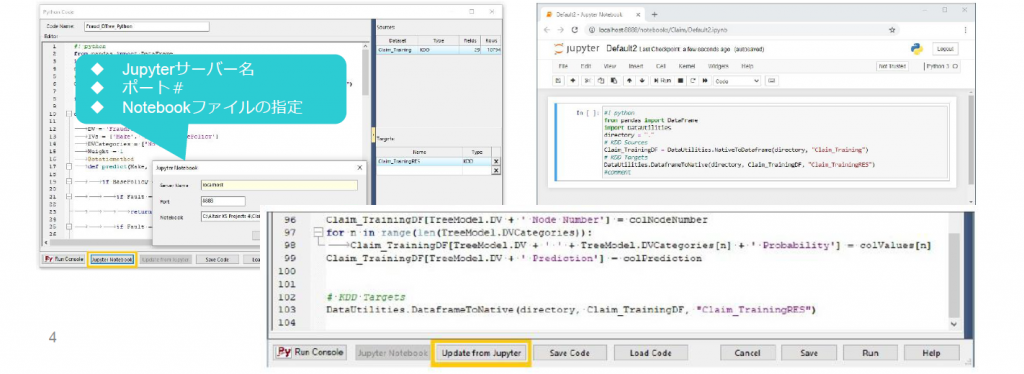Click the browser back arrow
The image size is (1024, 374).
(x=547, y=30)
